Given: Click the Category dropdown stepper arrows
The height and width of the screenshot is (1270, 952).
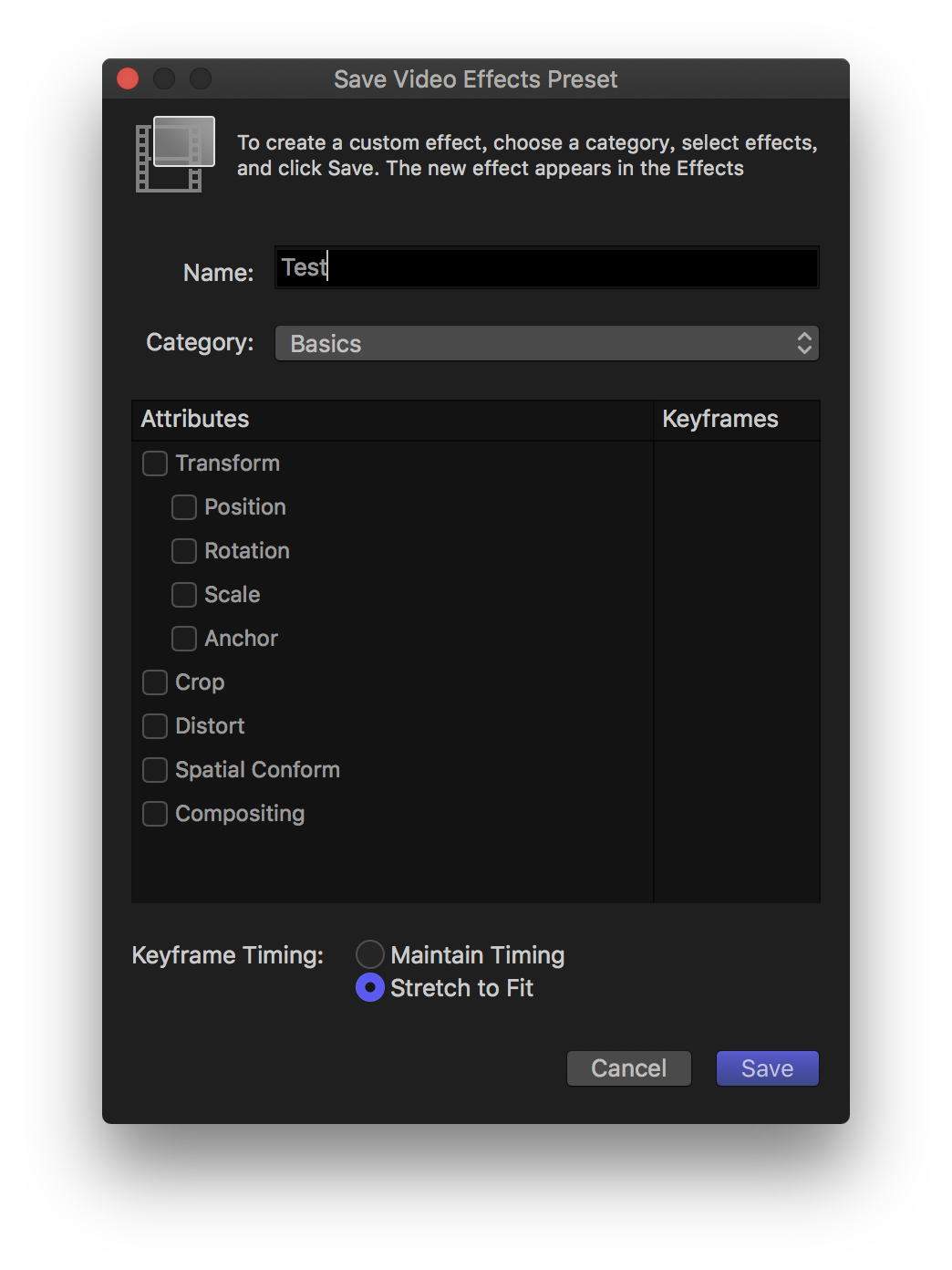Looking at the screenshot, I should [x=804, y=343].
